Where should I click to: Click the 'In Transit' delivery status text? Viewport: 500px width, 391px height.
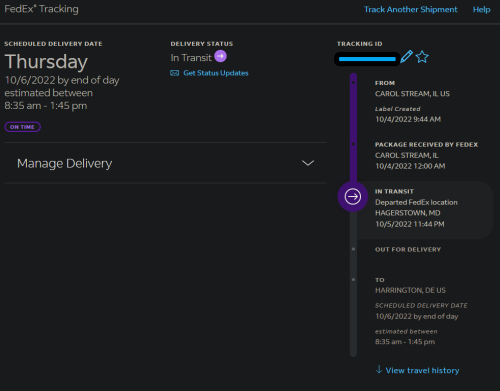[191, 58]
